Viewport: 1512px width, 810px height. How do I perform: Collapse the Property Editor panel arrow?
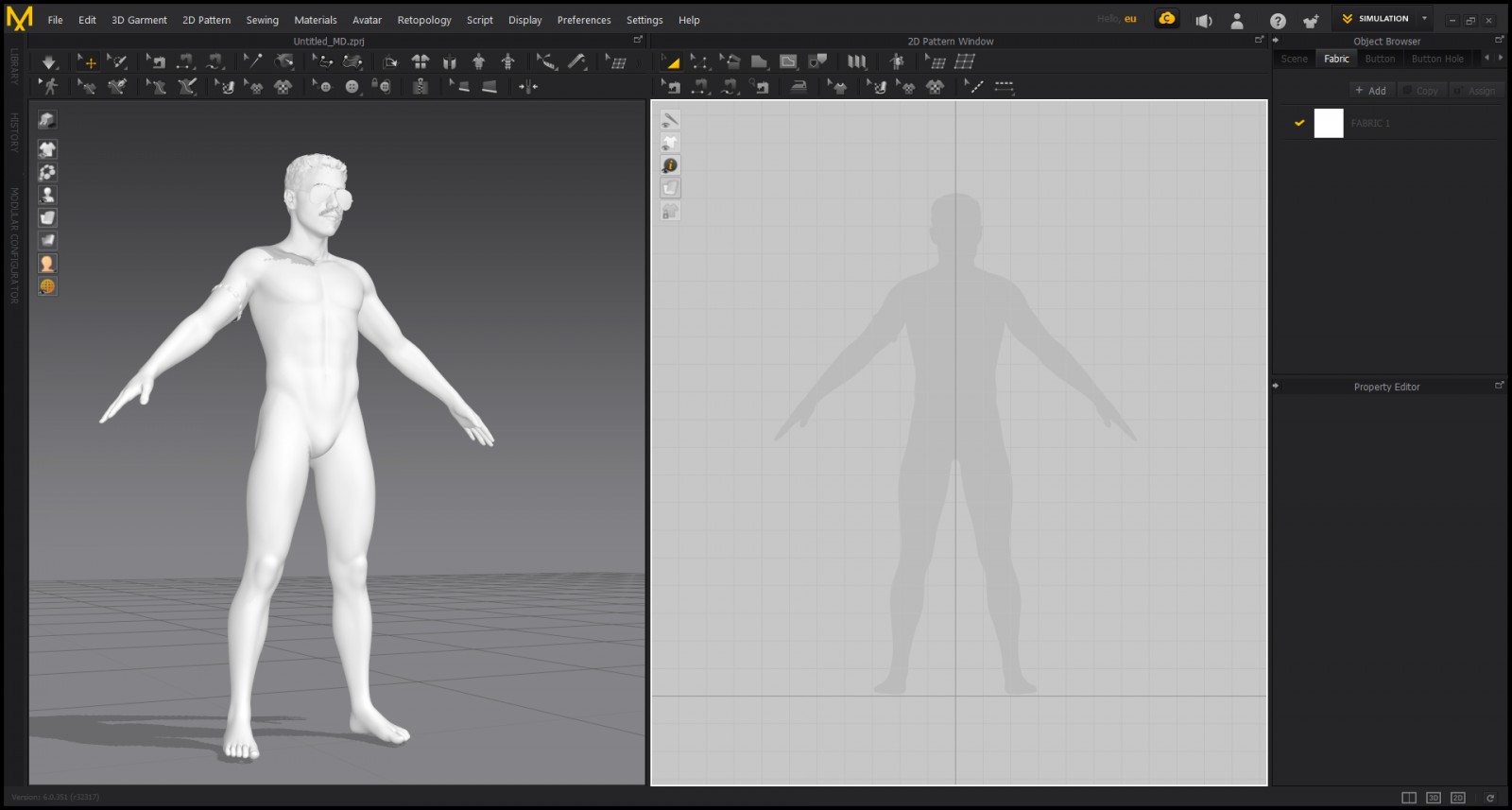pyautogui.click(x=1276, y=387)
